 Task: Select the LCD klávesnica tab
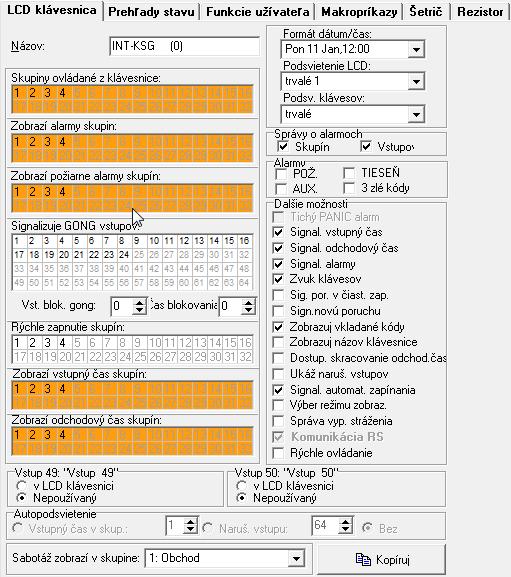(x=52, y=10)
